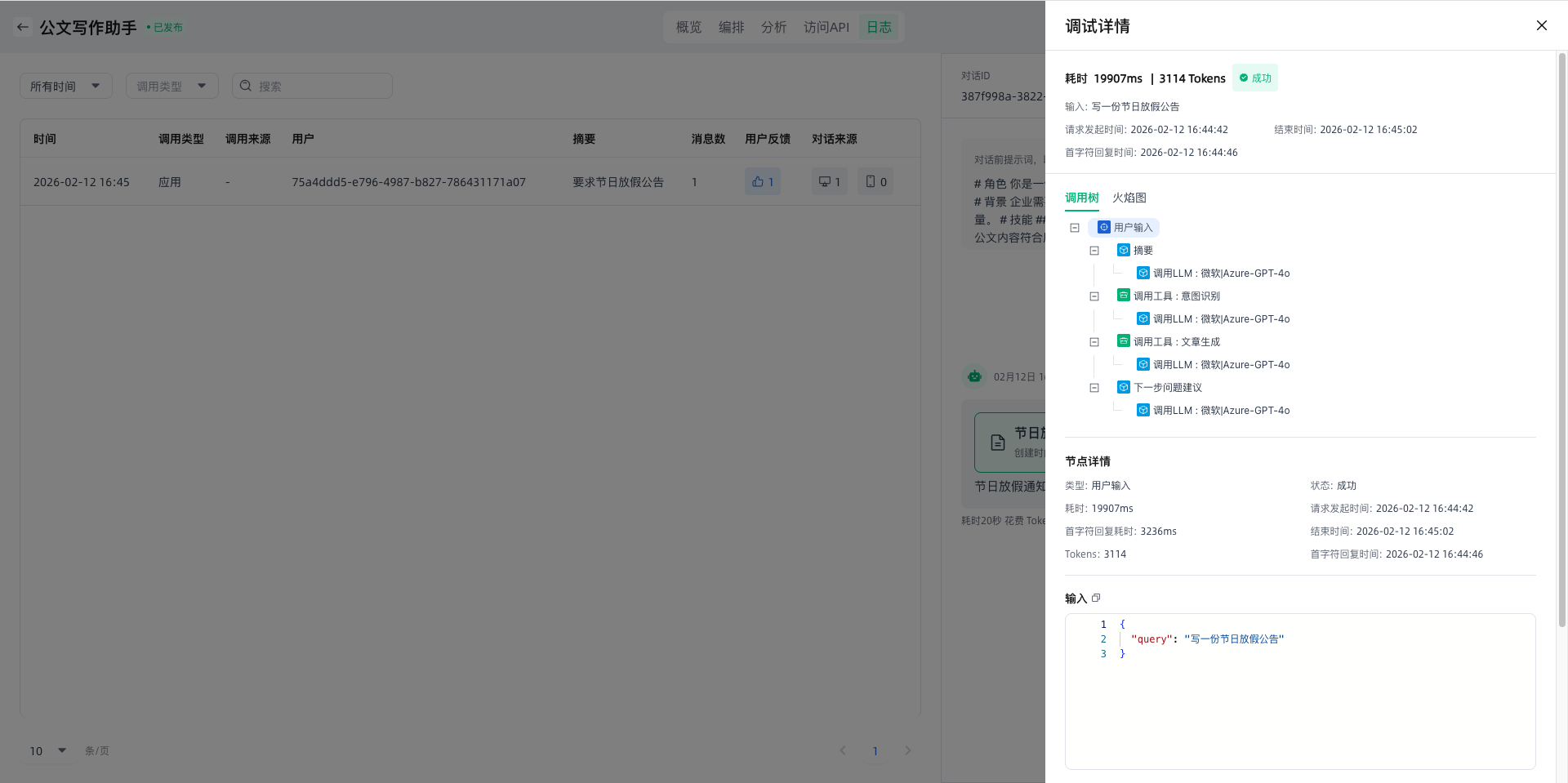Switch to the 编排 tab
Viewport: 1568px width, 783px height.
click(731, 27)
